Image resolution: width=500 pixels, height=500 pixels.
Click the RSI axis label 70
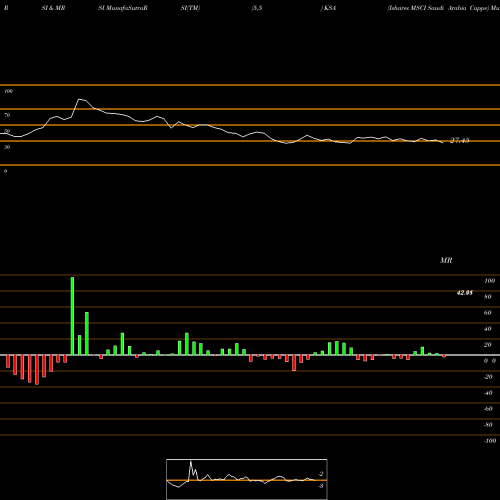(x=7, y=115)
